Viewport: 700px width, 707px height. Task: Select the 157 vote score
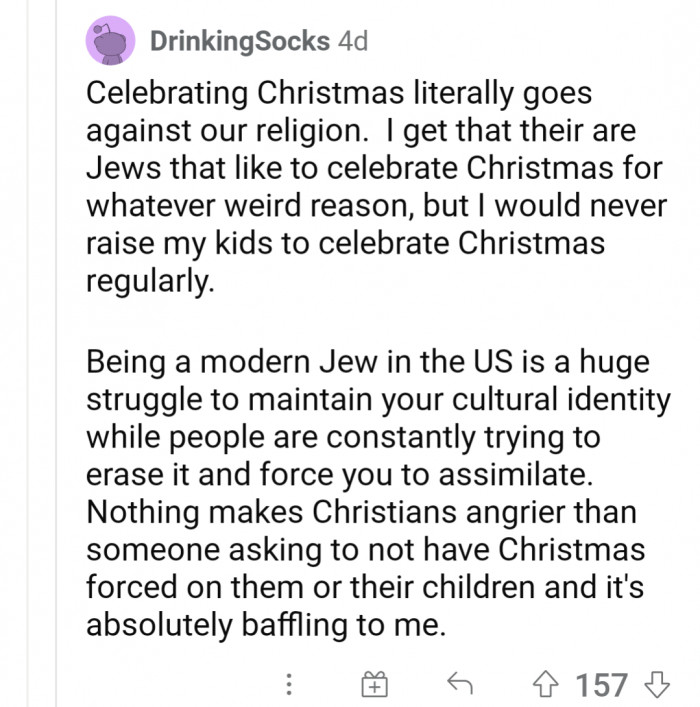pyautogui.click(x=602, y=685)
